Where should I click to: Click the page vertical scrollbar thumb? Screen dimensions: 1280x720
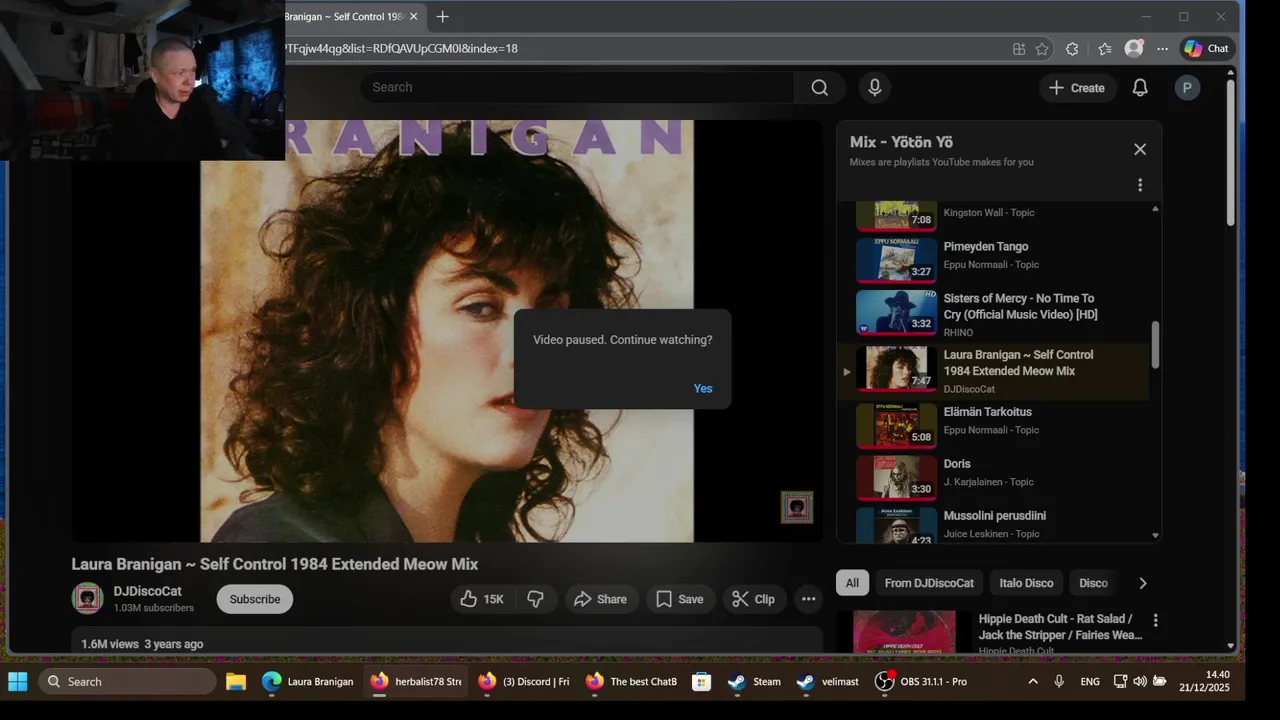[1230, 152]
